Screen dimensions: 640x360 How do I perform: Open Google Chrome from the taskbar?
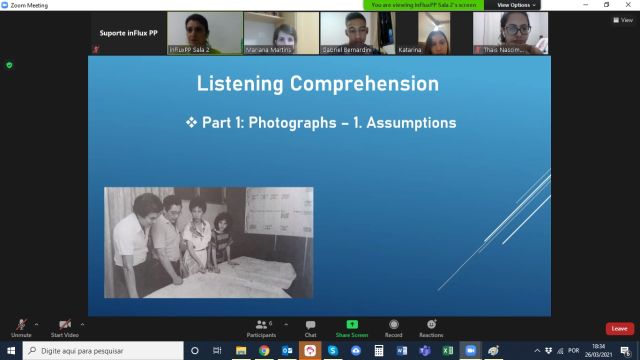pos(264,351)
